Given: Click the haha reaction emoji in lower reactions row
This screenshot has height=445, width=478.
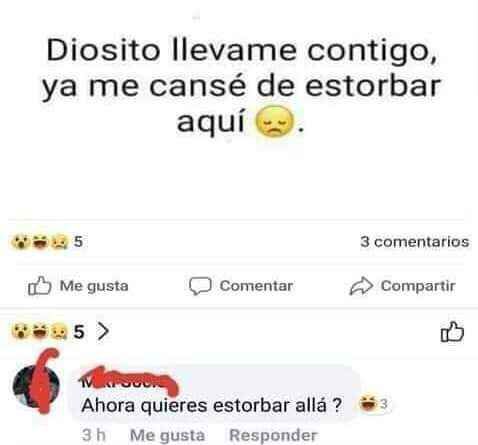Looking at the screenshot, I should tap(39, 332).
